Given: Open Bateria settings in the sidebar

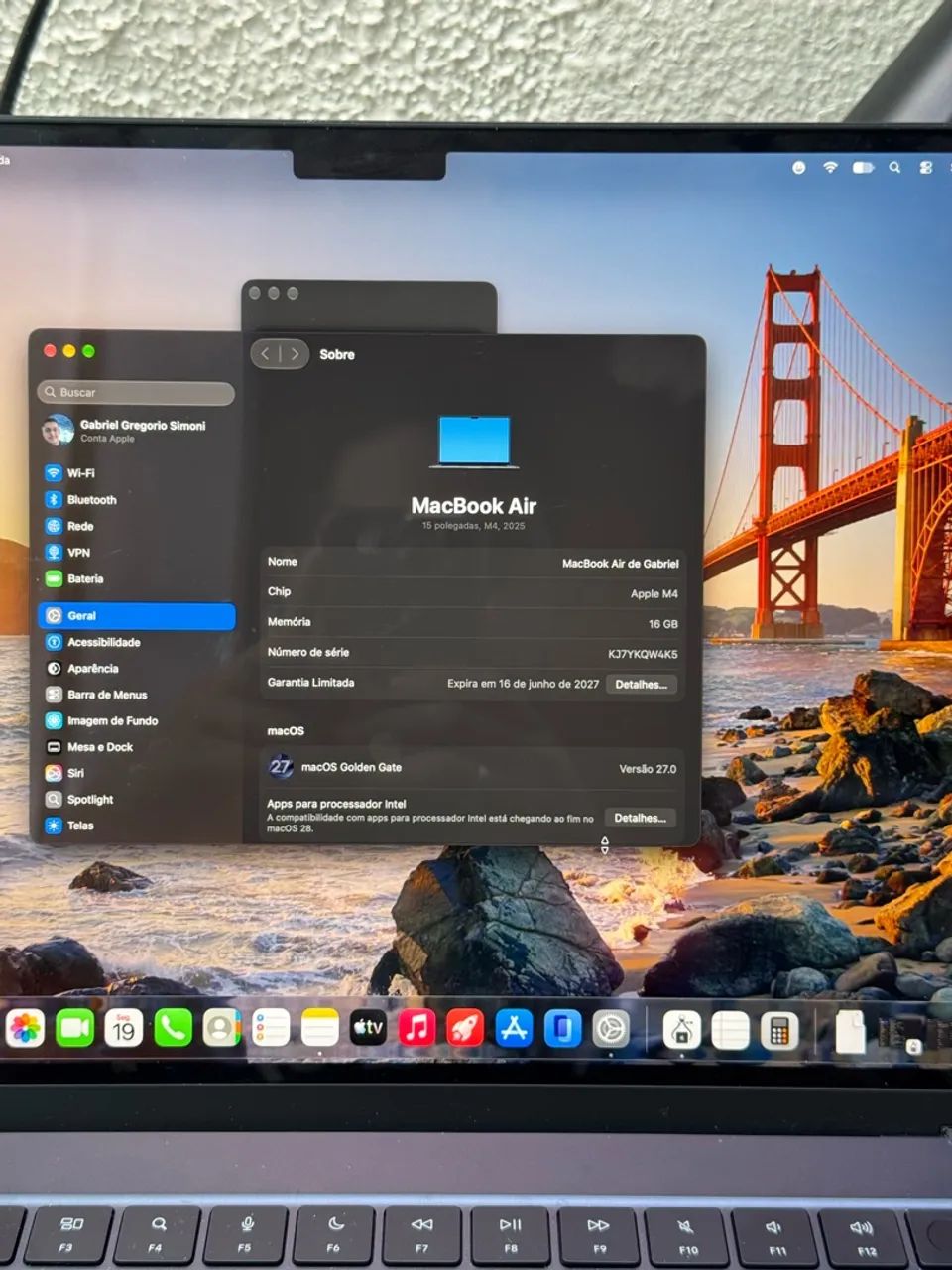Looking at the screenshot, I should 73,578.
